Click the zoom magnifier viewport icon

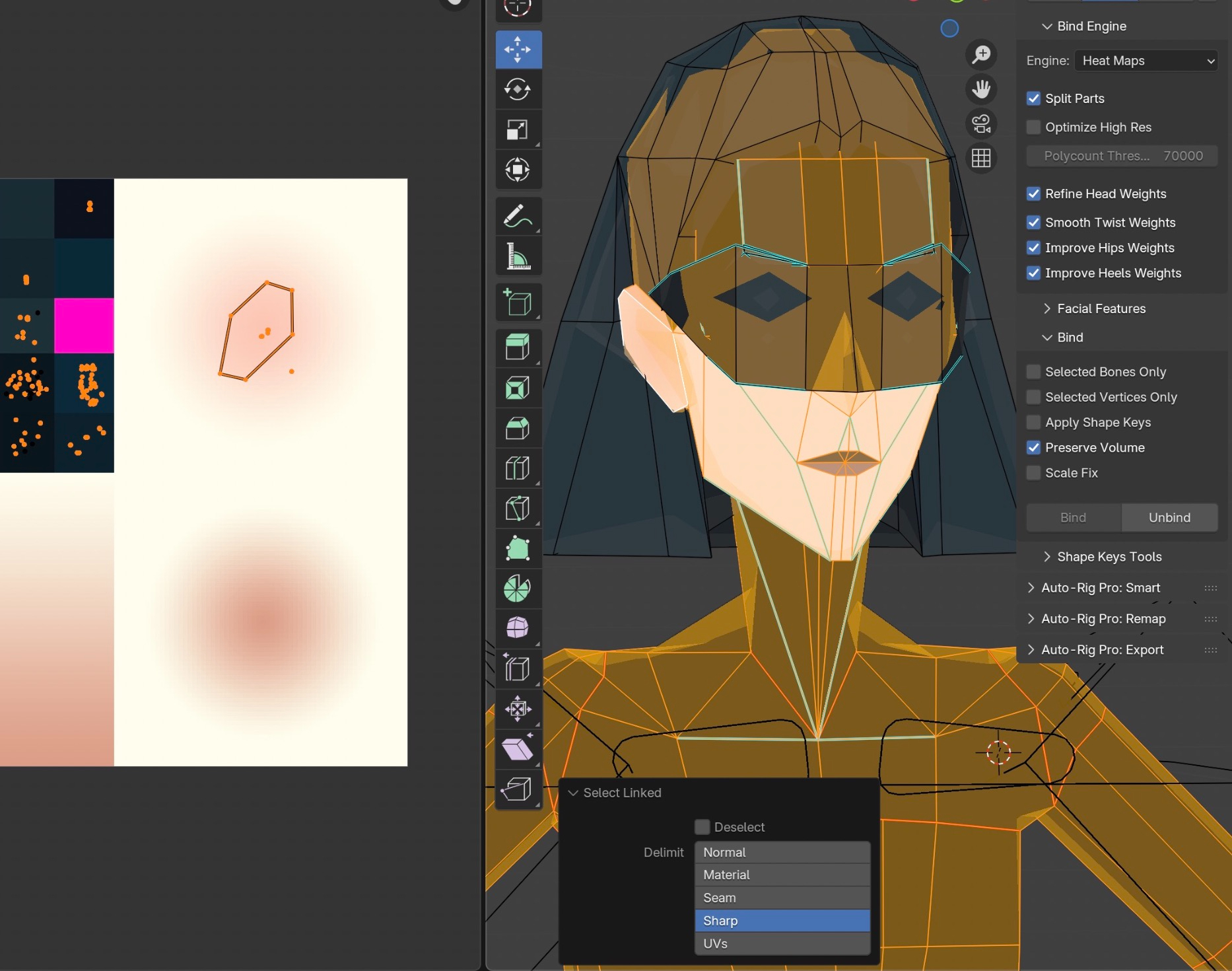click(981, 55)
